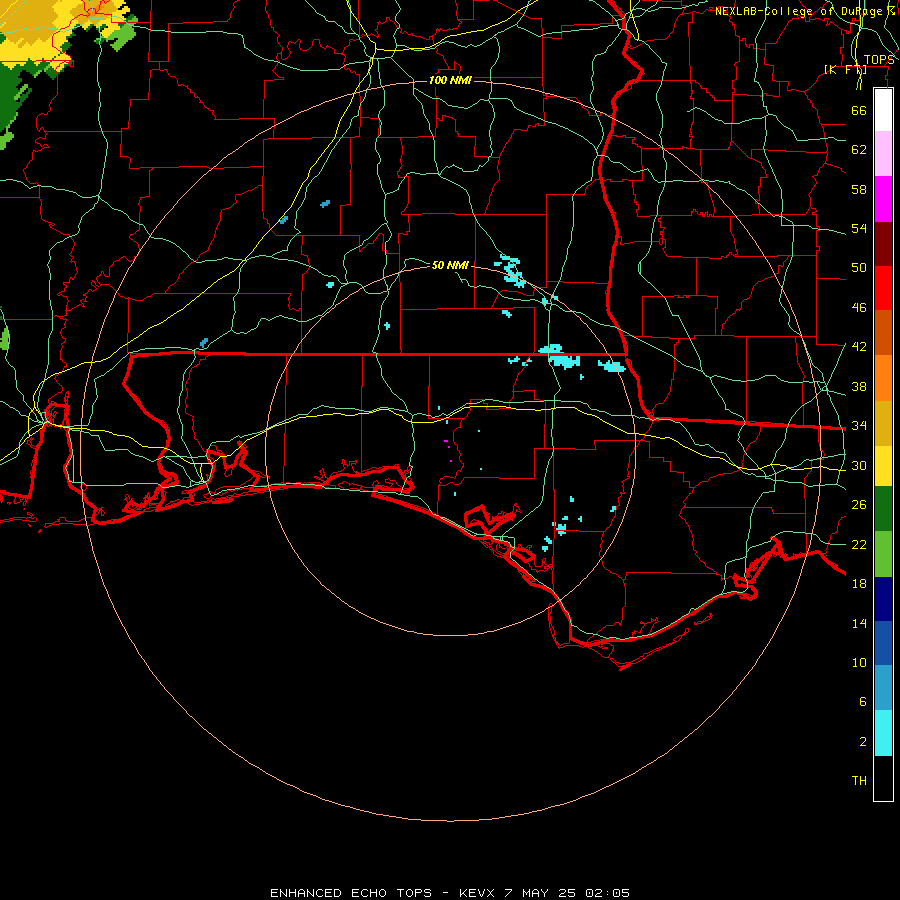
Task: Select the bright yellow legend swatch
Action: (x=883, y=466)
